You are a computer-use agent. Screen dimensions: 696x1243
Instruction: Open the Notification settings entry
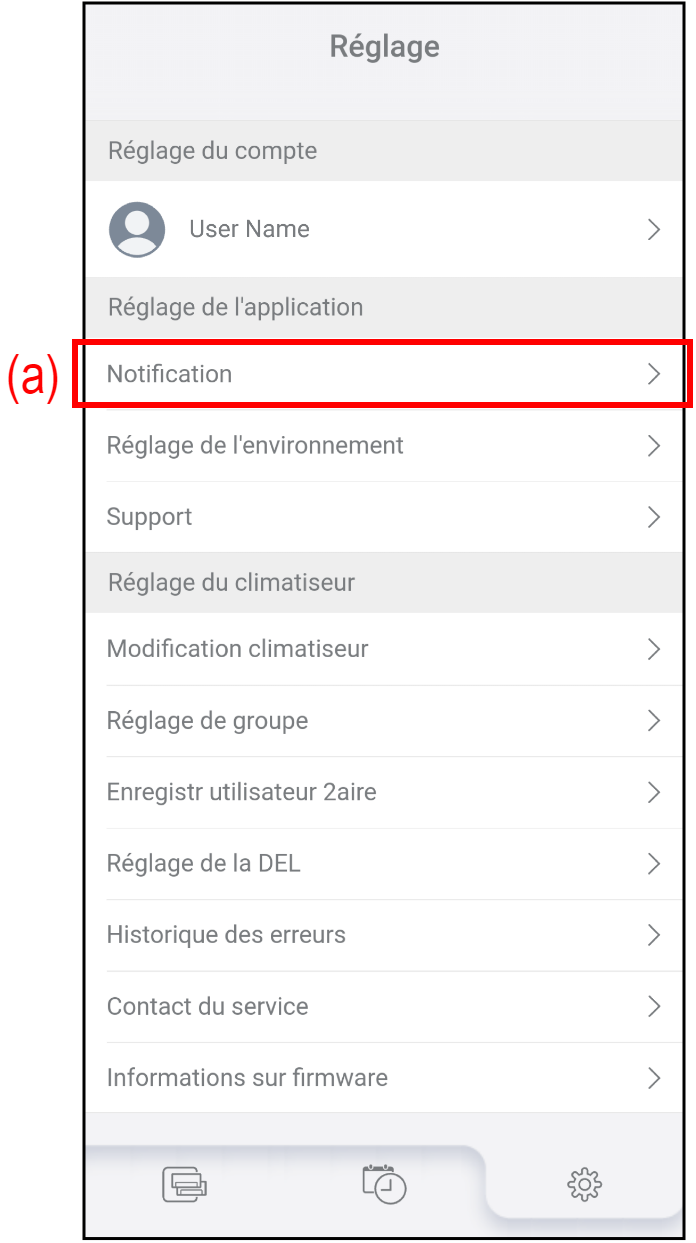coord(170,374)
